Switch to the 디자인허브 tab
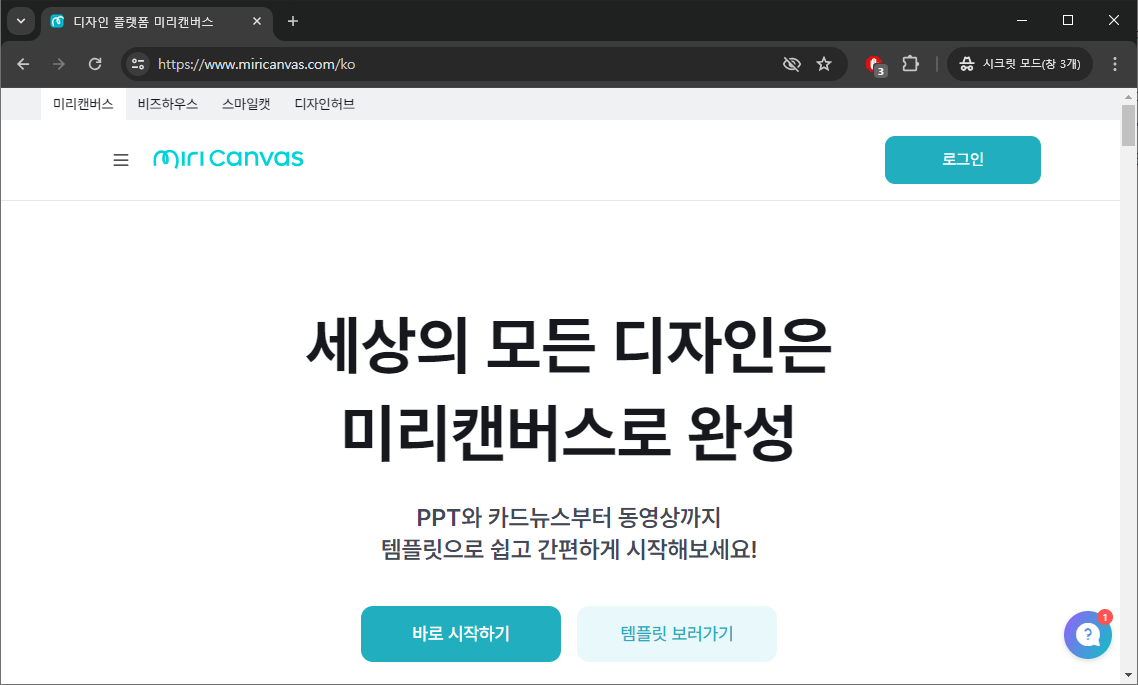This screenshot has width=1138, height=685. click(x=324, y=104)
